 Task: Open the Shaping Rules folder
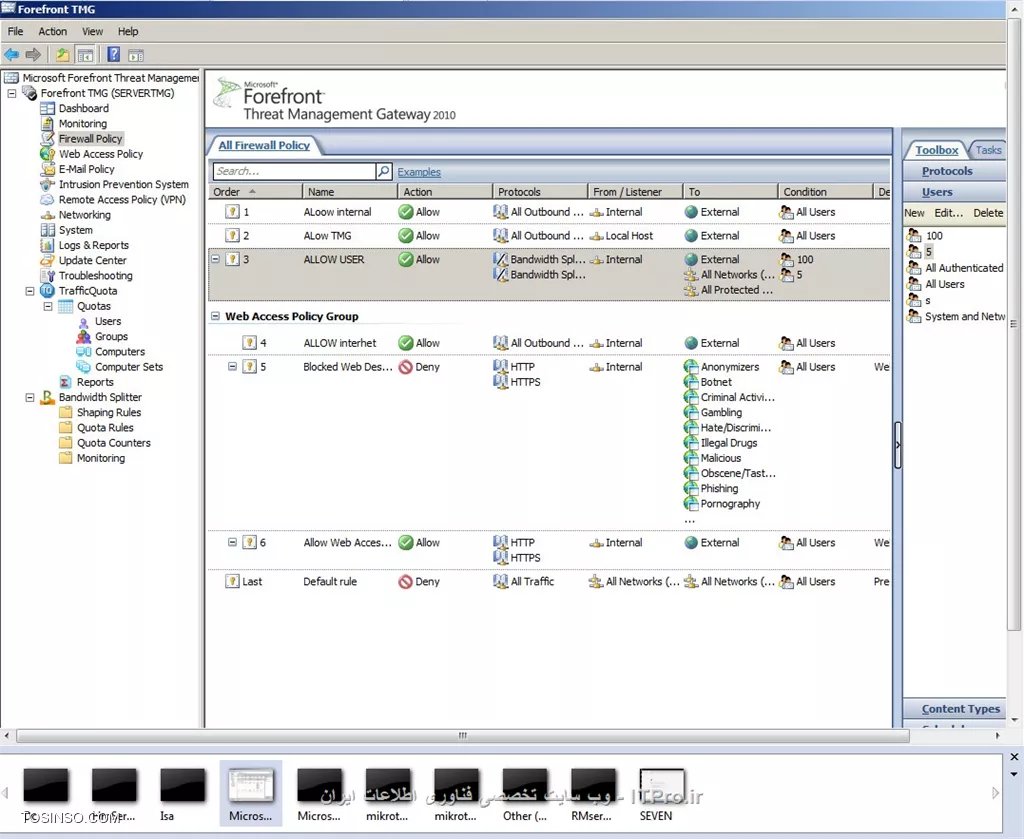(108, 413)
